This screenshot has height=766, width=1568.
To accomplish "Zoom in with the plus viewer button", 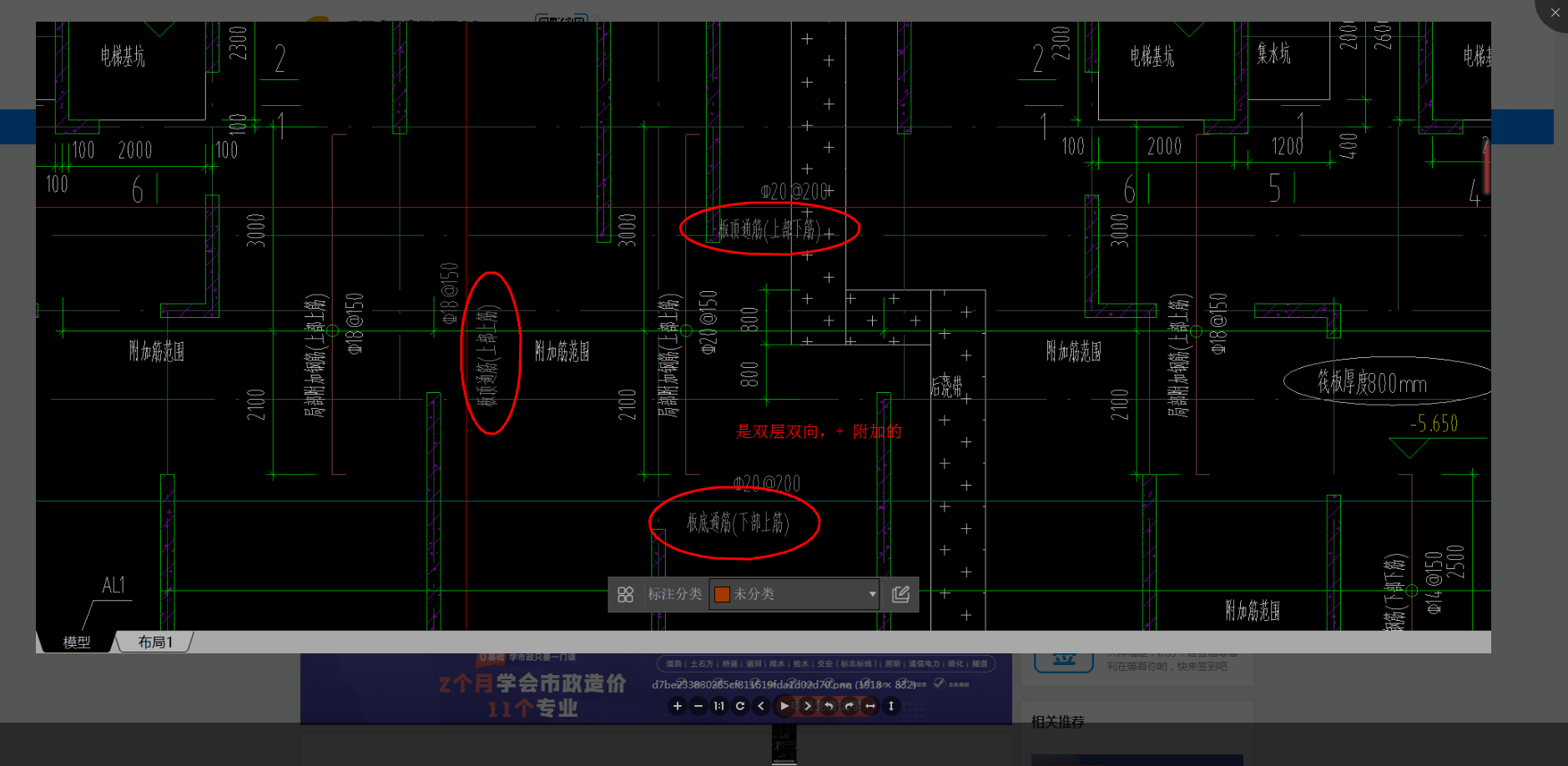I will (677, 706).
